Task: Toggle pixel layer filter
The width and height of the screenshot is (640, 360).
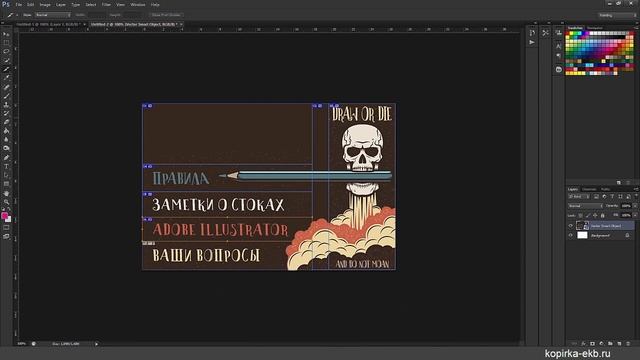Action: click(x=596, y=197)
